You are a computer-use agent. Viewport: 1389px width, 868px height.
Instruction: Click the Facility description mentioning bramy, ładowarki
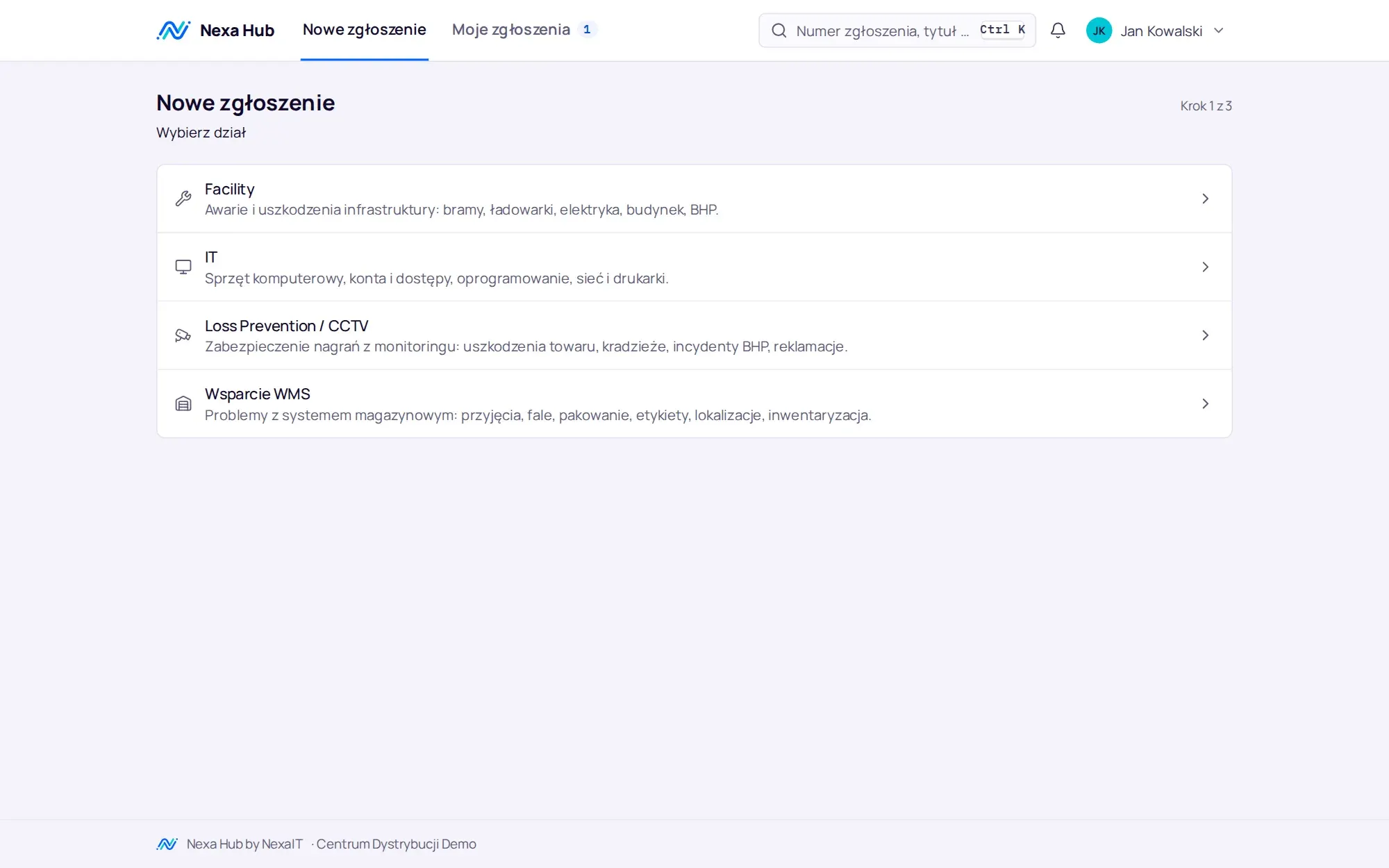pos(462,210)
